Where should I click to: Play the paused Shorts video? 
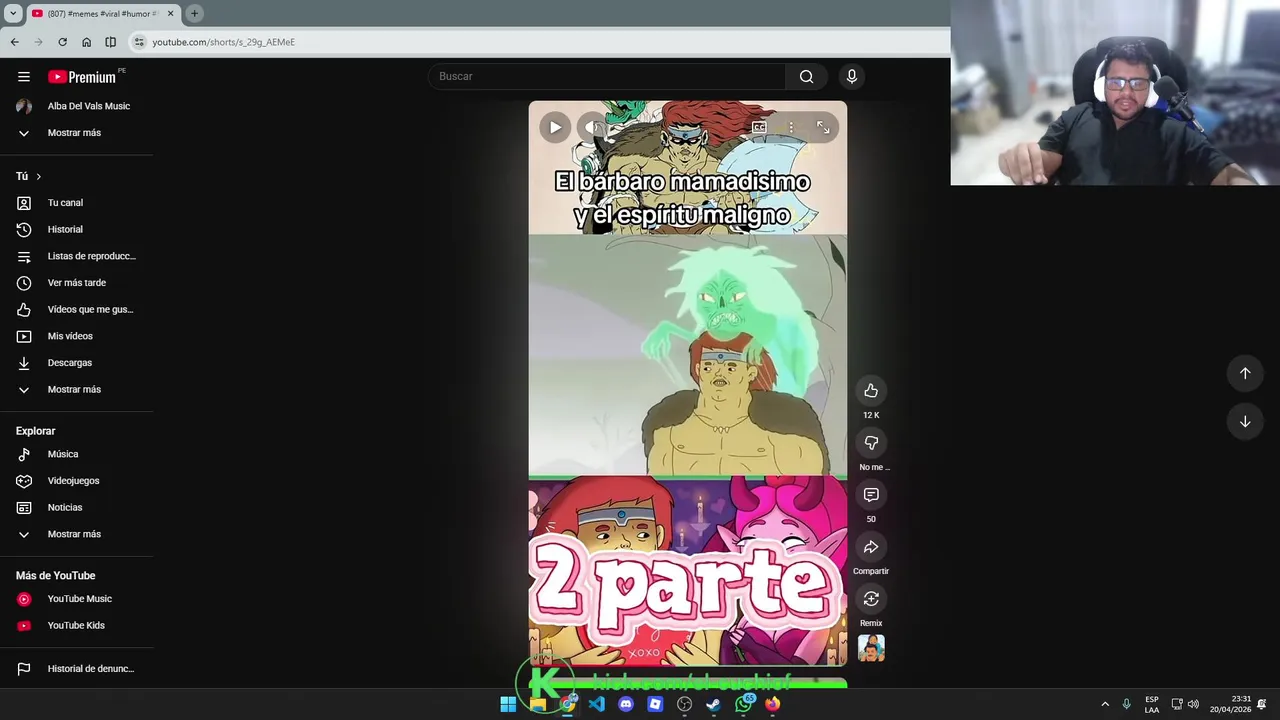(555, 127)
